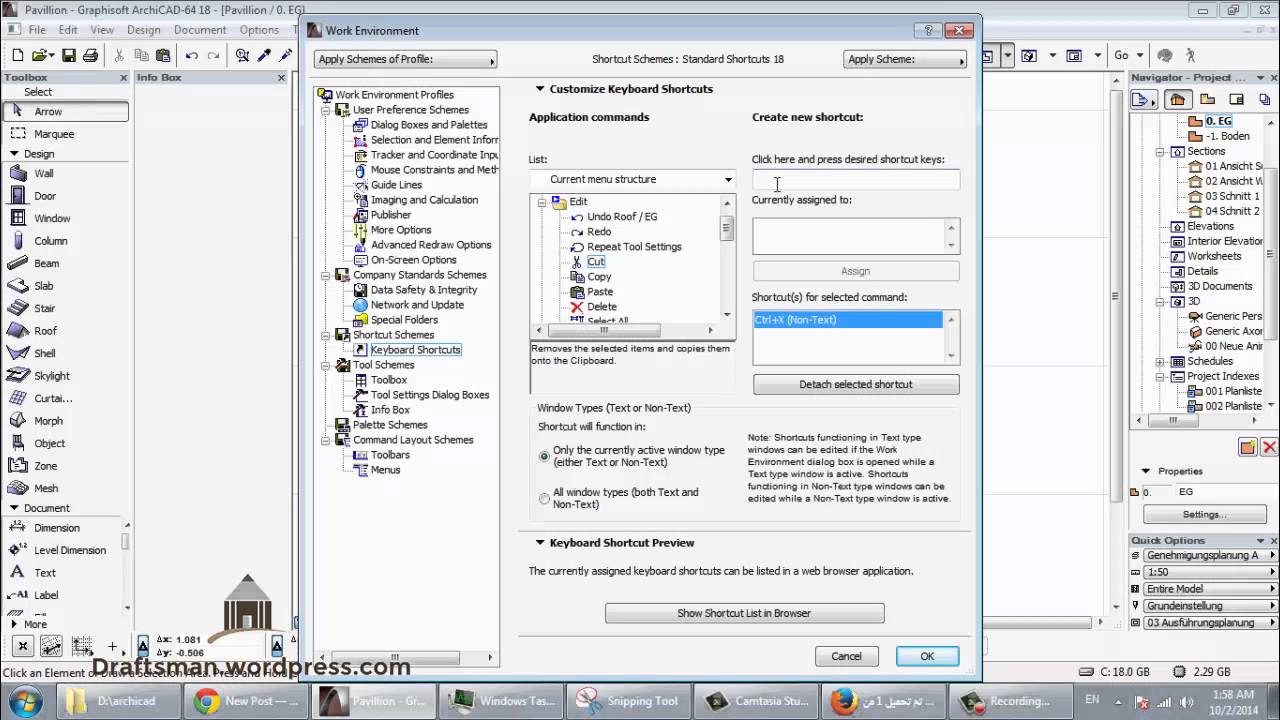Open the Firefox taskbar button
Image resolution: width=1280 pixels, height=720 pixels.
(883, 701)
